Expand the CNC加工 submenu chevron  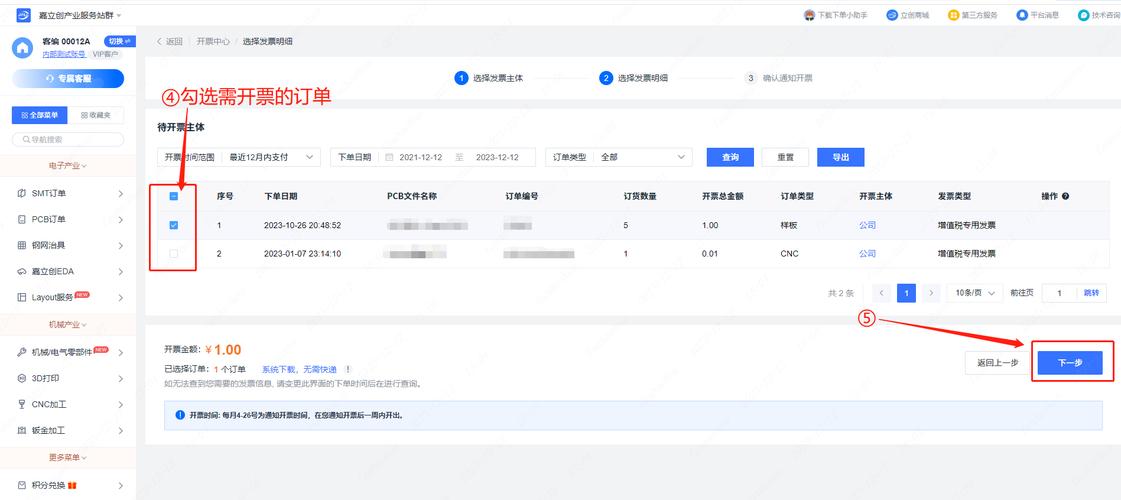pyautogui.click(x=121, y=404)
